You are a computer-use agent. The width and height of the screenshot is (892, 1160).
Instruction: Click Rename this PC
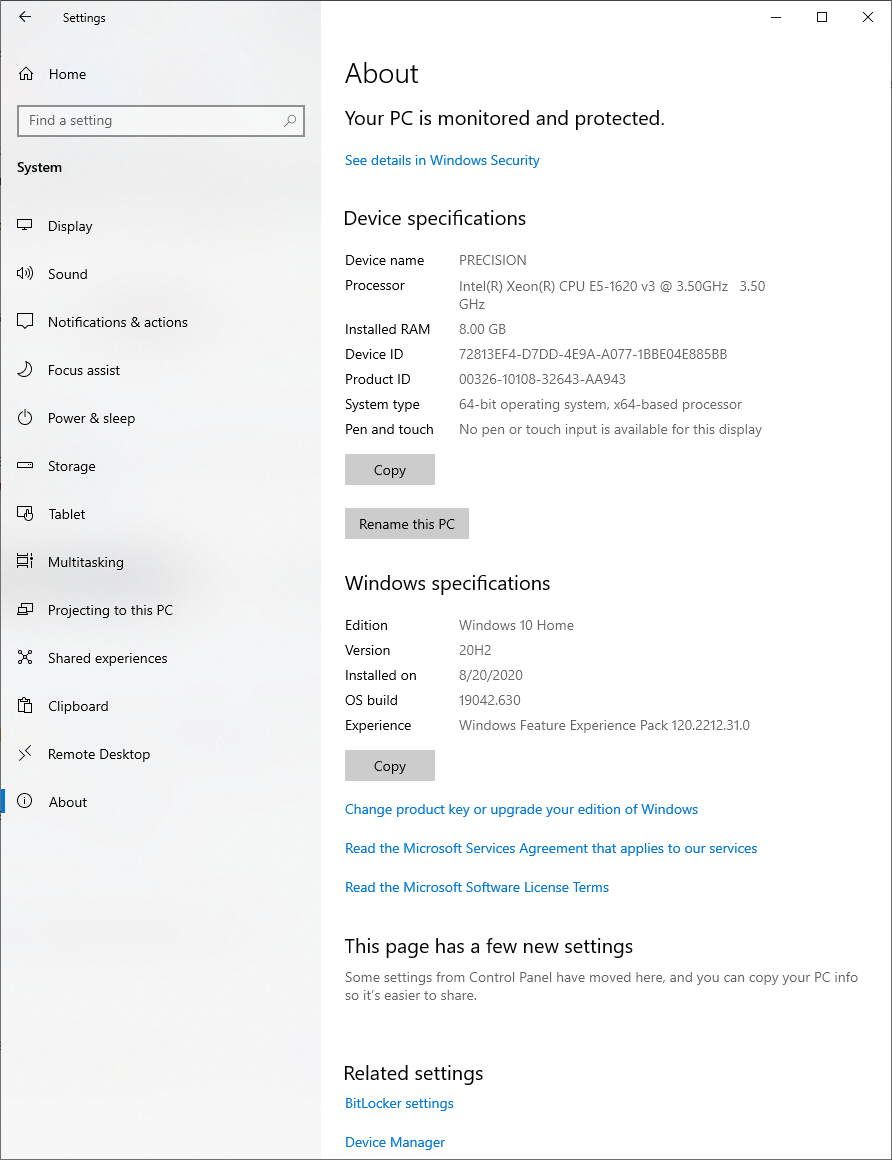click(x=406, y=523)
